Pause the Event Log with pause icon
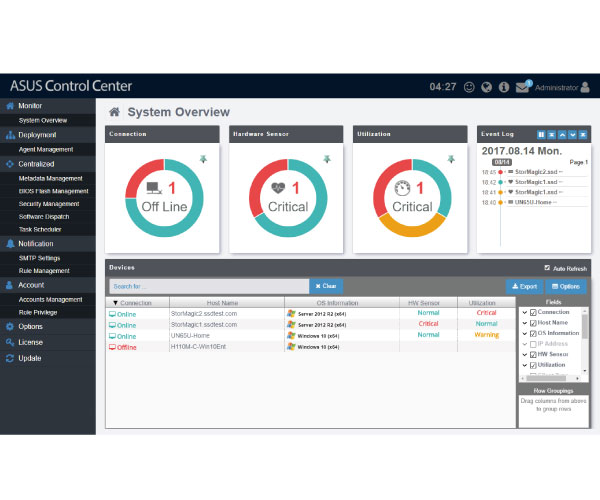This screenshot has height=500, width=600. click(x=541, y=133)
